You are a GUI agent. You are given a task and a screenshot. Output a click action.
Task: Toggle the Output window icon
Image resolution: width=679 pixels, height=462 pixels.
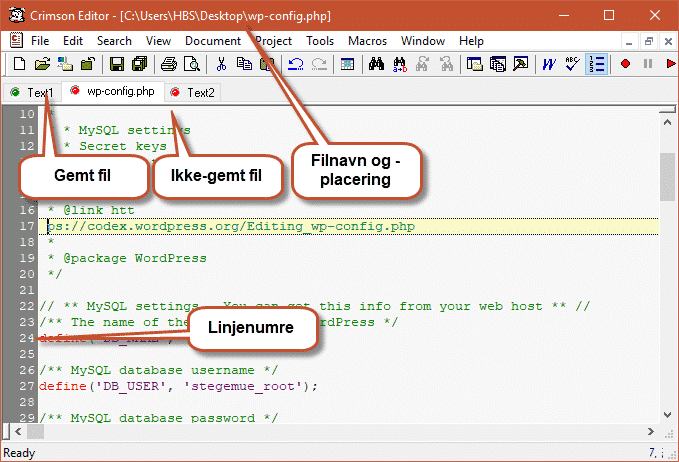point(498,64)
